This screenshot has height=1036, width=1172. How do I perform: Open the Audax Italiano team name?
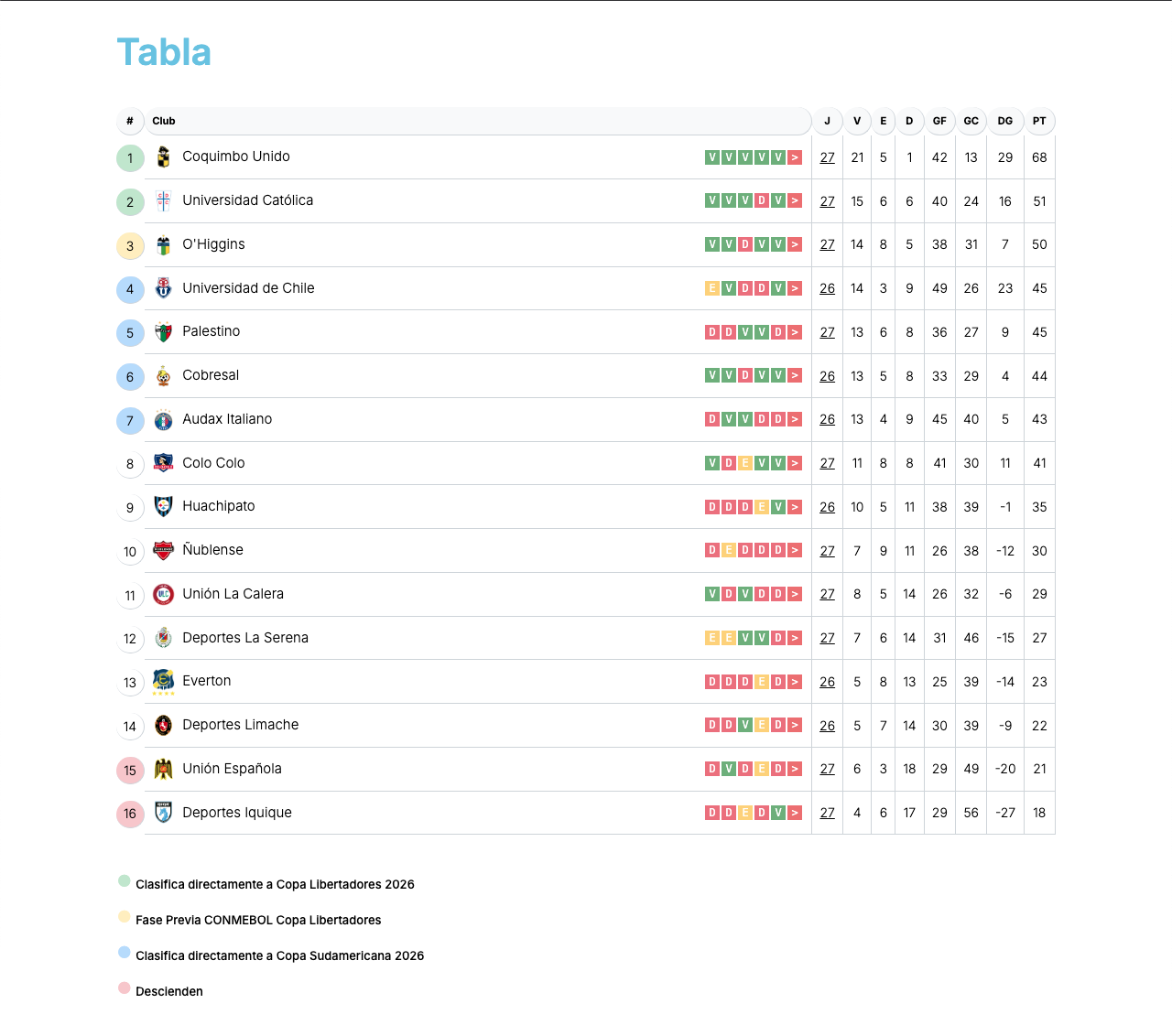tap(227, 419)
